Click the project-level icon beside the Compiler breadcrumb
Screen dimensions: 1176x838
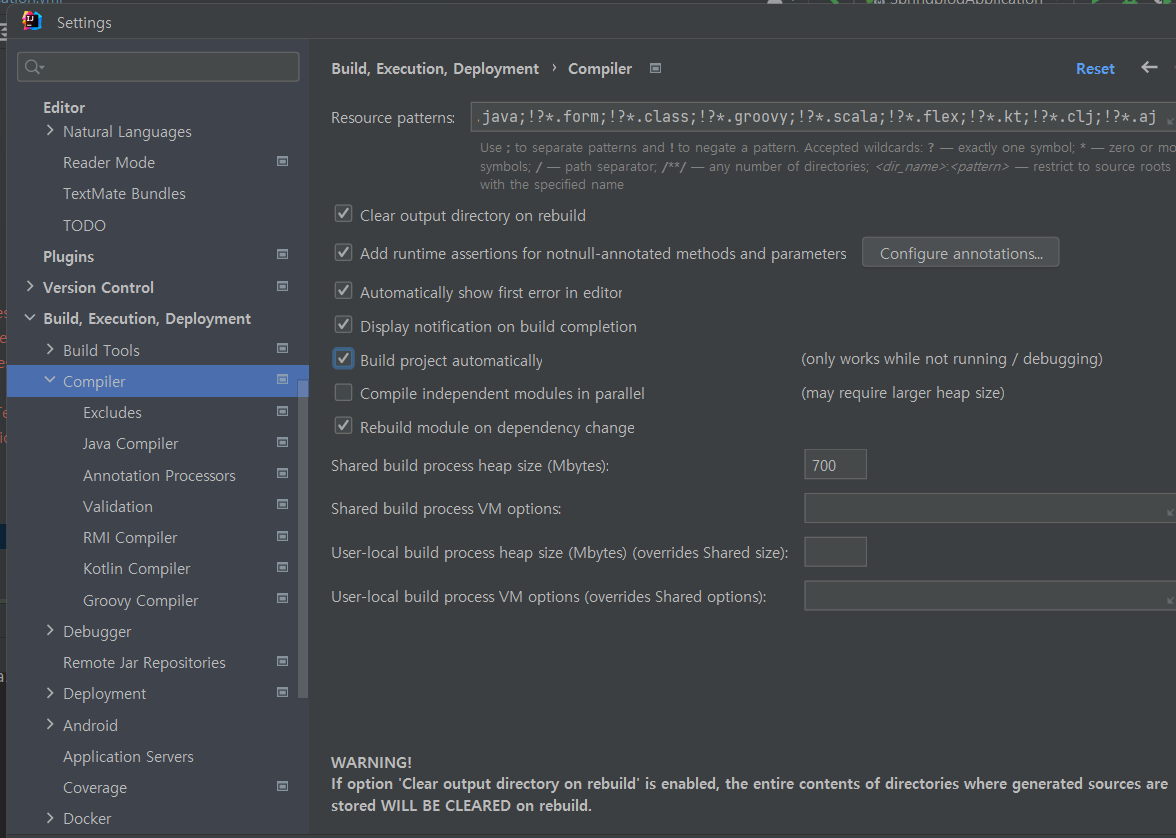[x=655, y=68]
